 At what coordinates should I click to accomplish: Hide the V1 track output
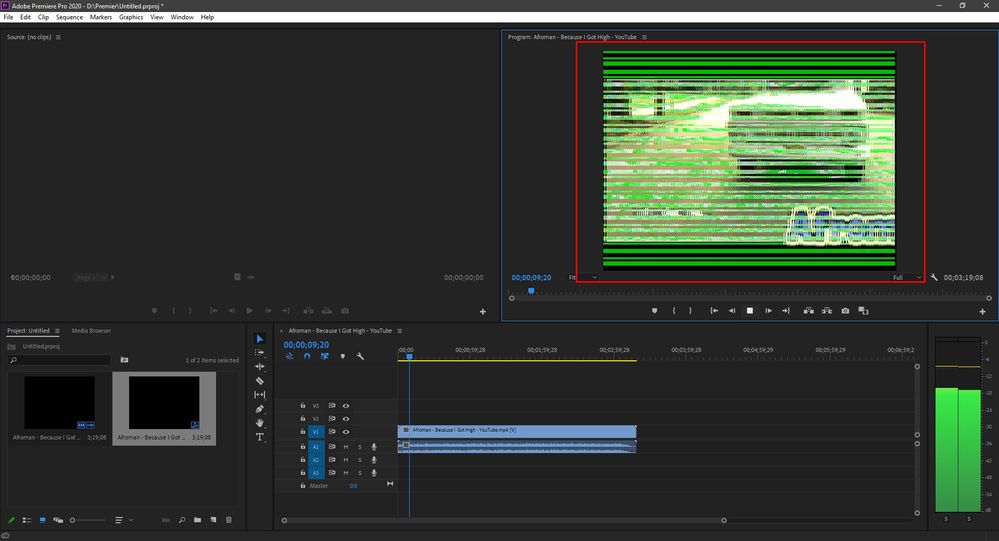click(346, 431)
